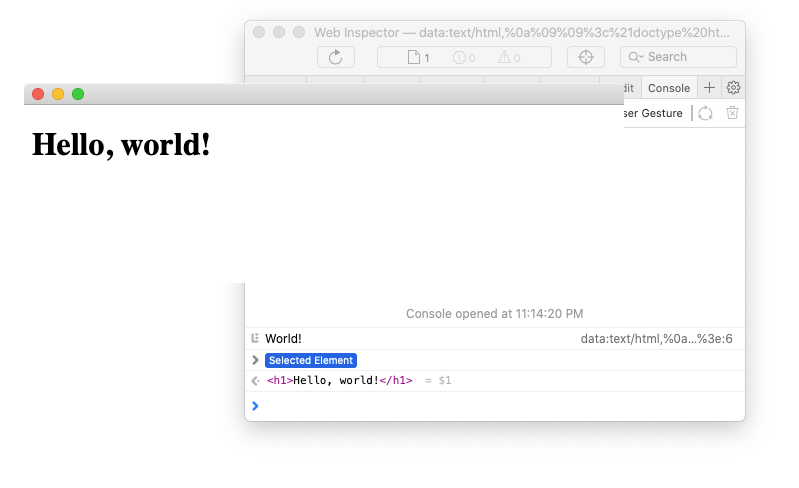This screenshot has width=799, height=488.
Task: Activate the element selection crosshair tool
Action: pyautogui.click(x=585, y=57)
